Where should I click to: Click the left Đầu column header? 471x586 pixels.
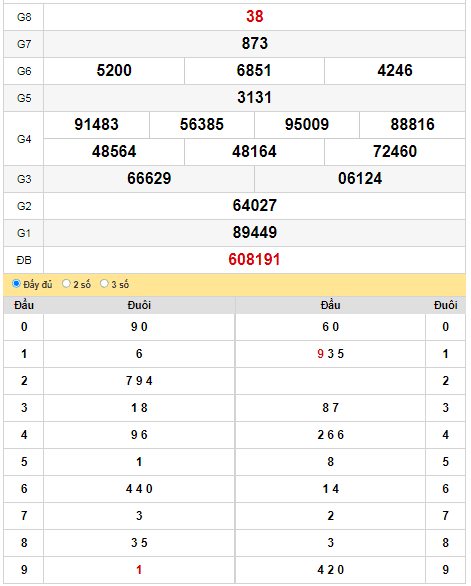(24, 305)
